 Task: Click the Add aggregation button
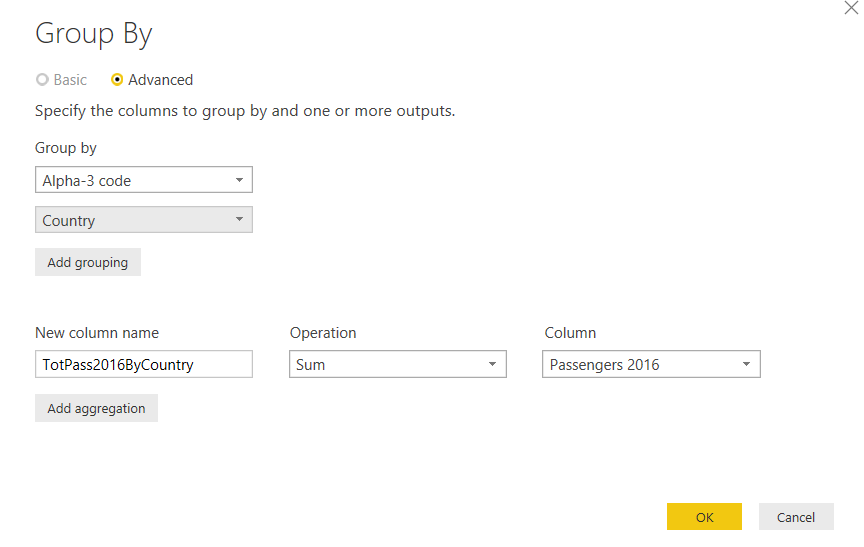point(96,408)
